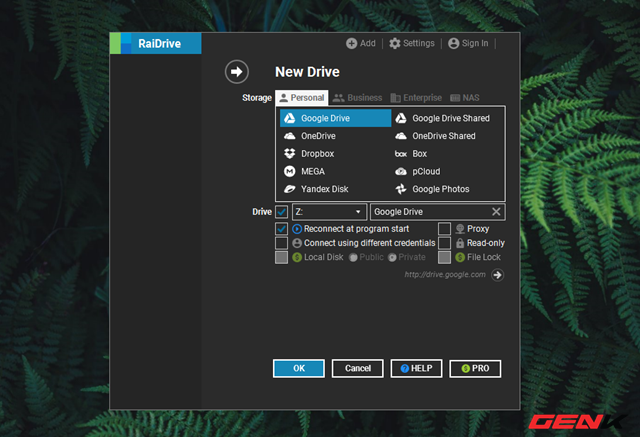Open the HELP button
The height and width of the screenshot is (437, 640).
(416, 368)
